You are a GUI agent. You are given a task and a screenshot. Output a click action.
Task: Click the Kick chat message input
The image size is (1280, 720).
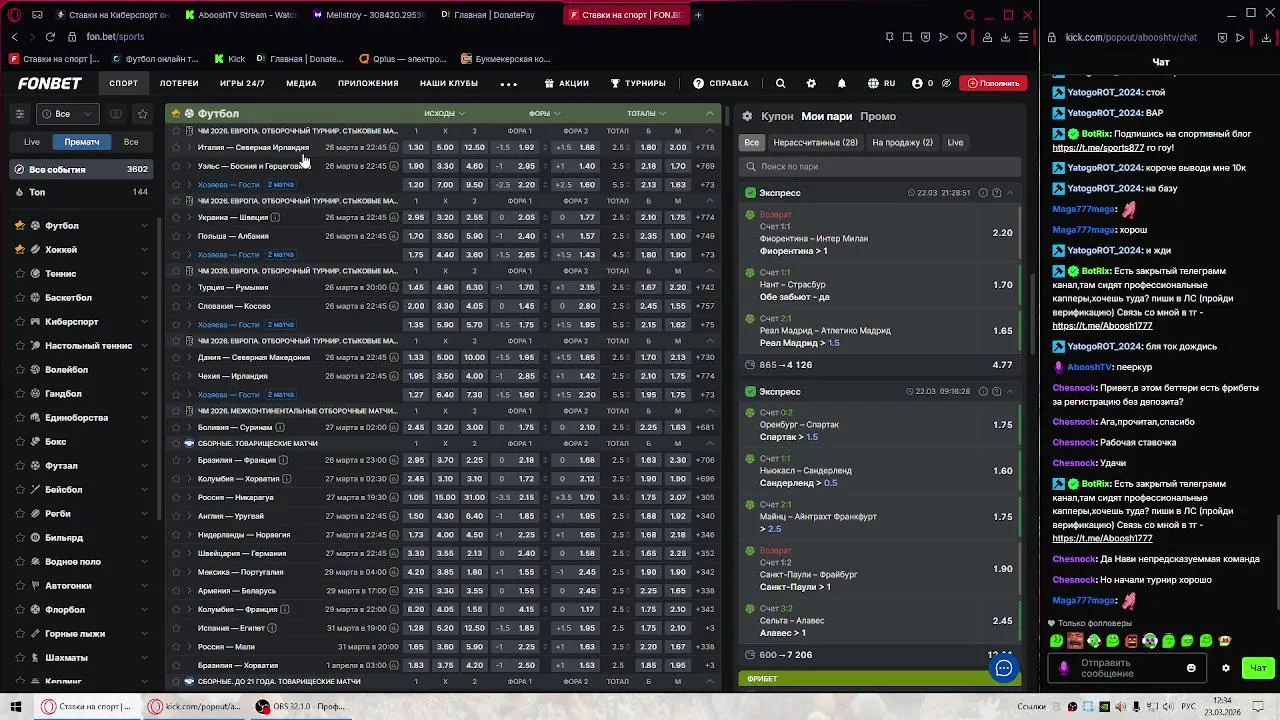(x=1125, y=668)
